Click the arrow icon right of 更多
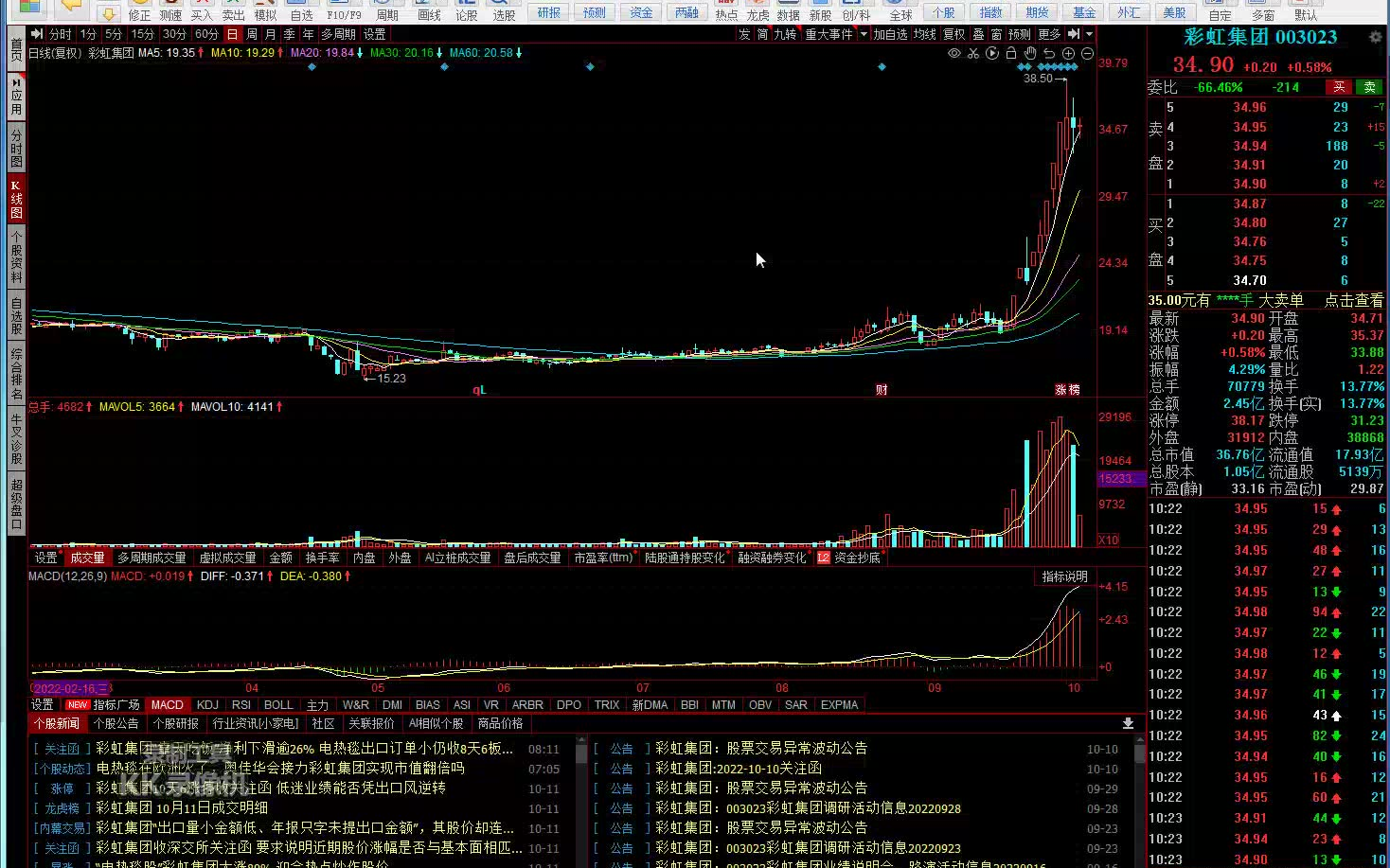 coord(1074,34)
